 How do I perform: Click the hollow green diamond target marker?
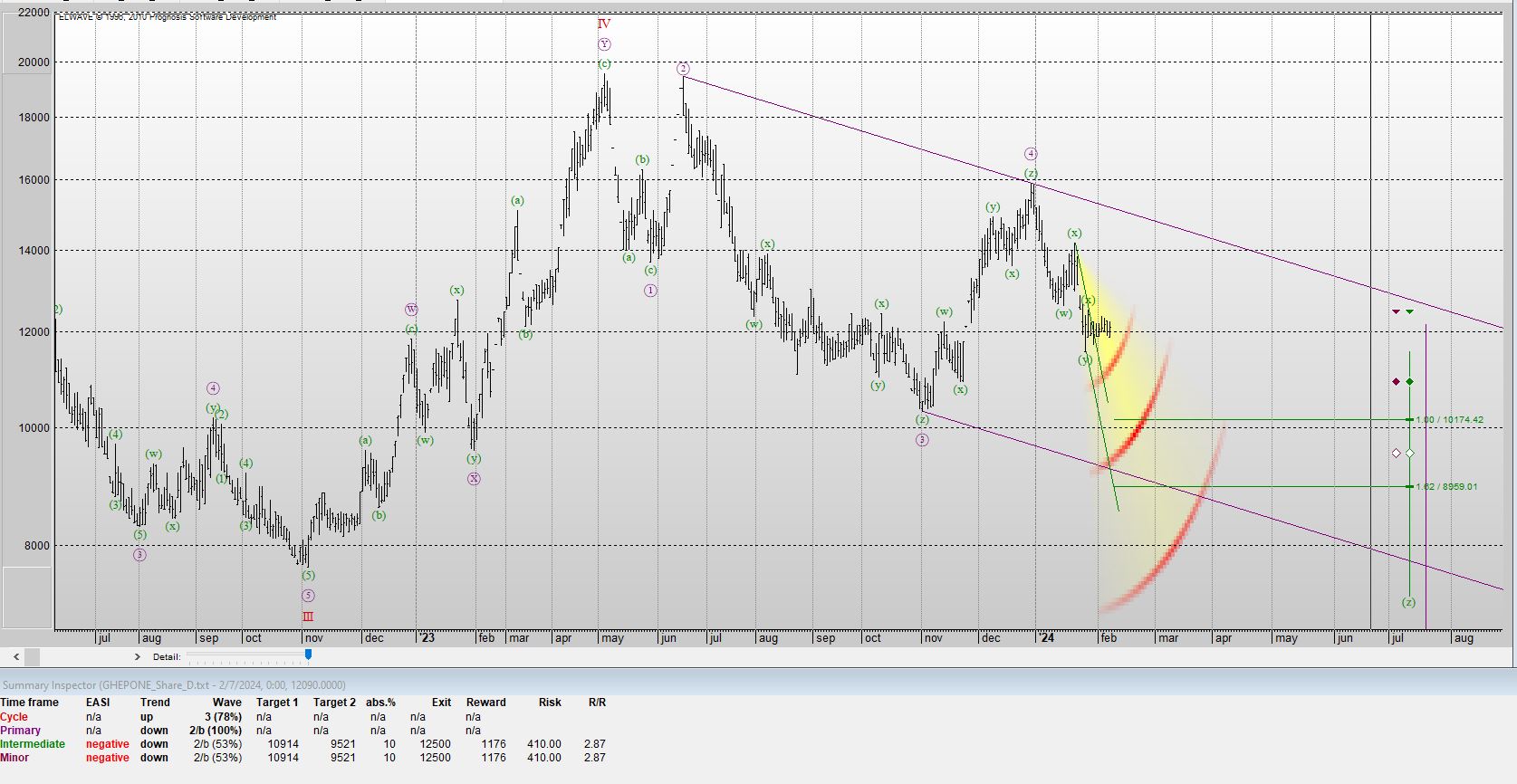(x=1410, y=453)
